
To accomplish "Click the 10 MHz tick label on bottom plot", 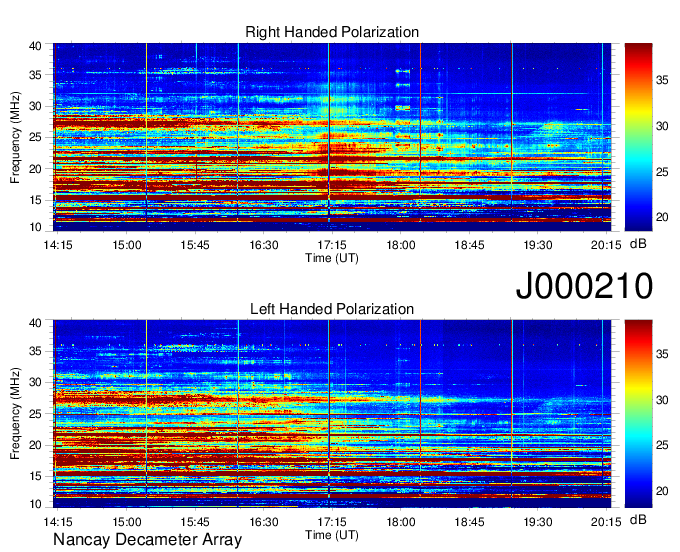I will pyautogui.click(x=35, y=504).
